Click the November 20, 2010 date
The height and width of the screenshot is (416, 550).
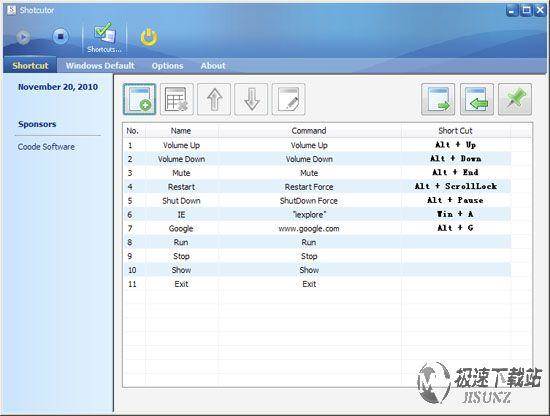point(58,87)
